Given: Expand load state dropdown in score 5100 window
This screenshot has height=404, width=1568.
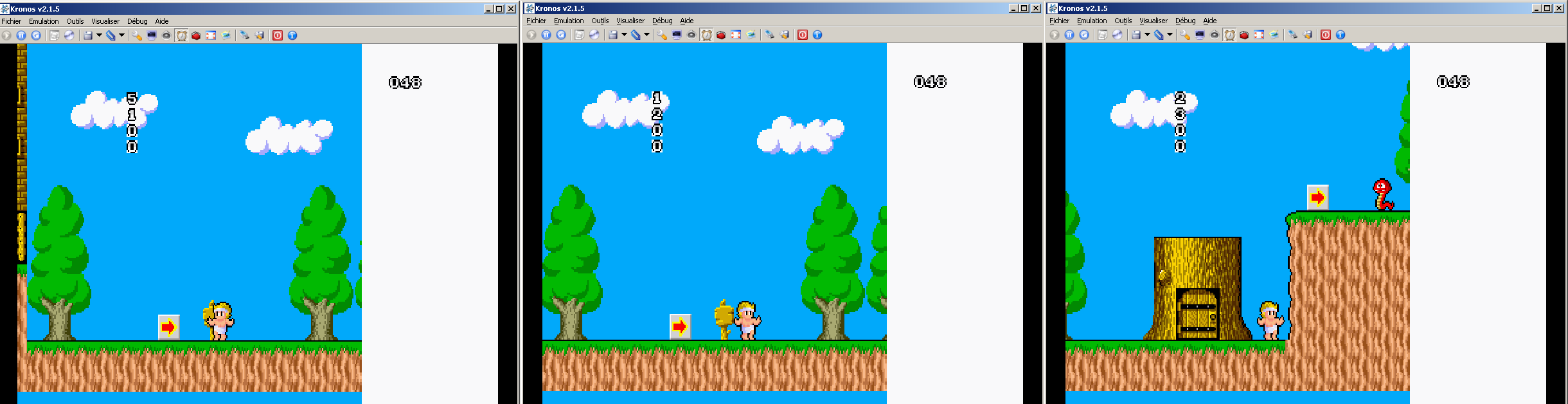Looking at the screenshot, I should pyautogui.click(x=121, y=35).
